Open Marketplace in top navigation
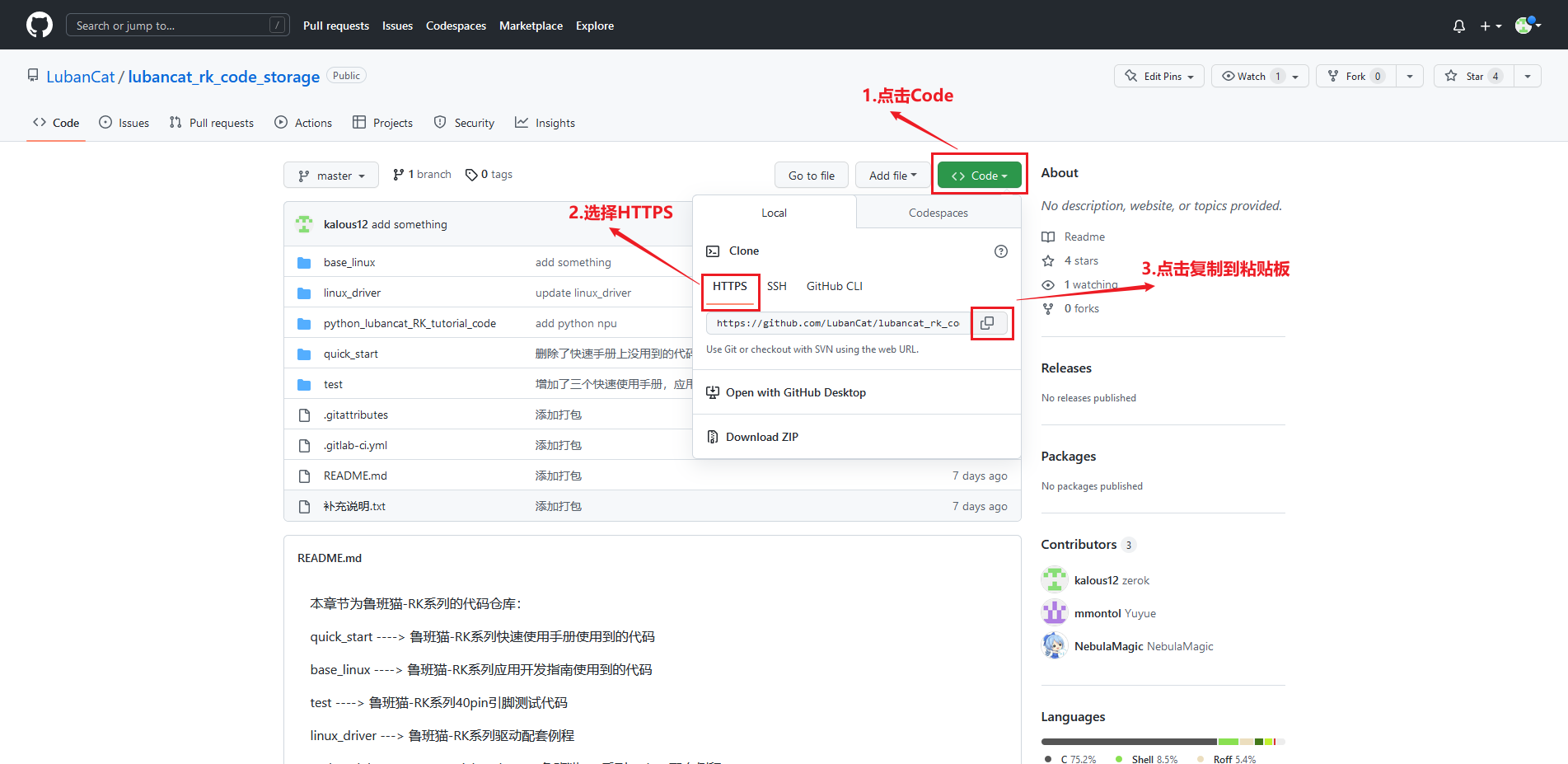Viewport: 1568px width, 764px height. click(531, 26)
